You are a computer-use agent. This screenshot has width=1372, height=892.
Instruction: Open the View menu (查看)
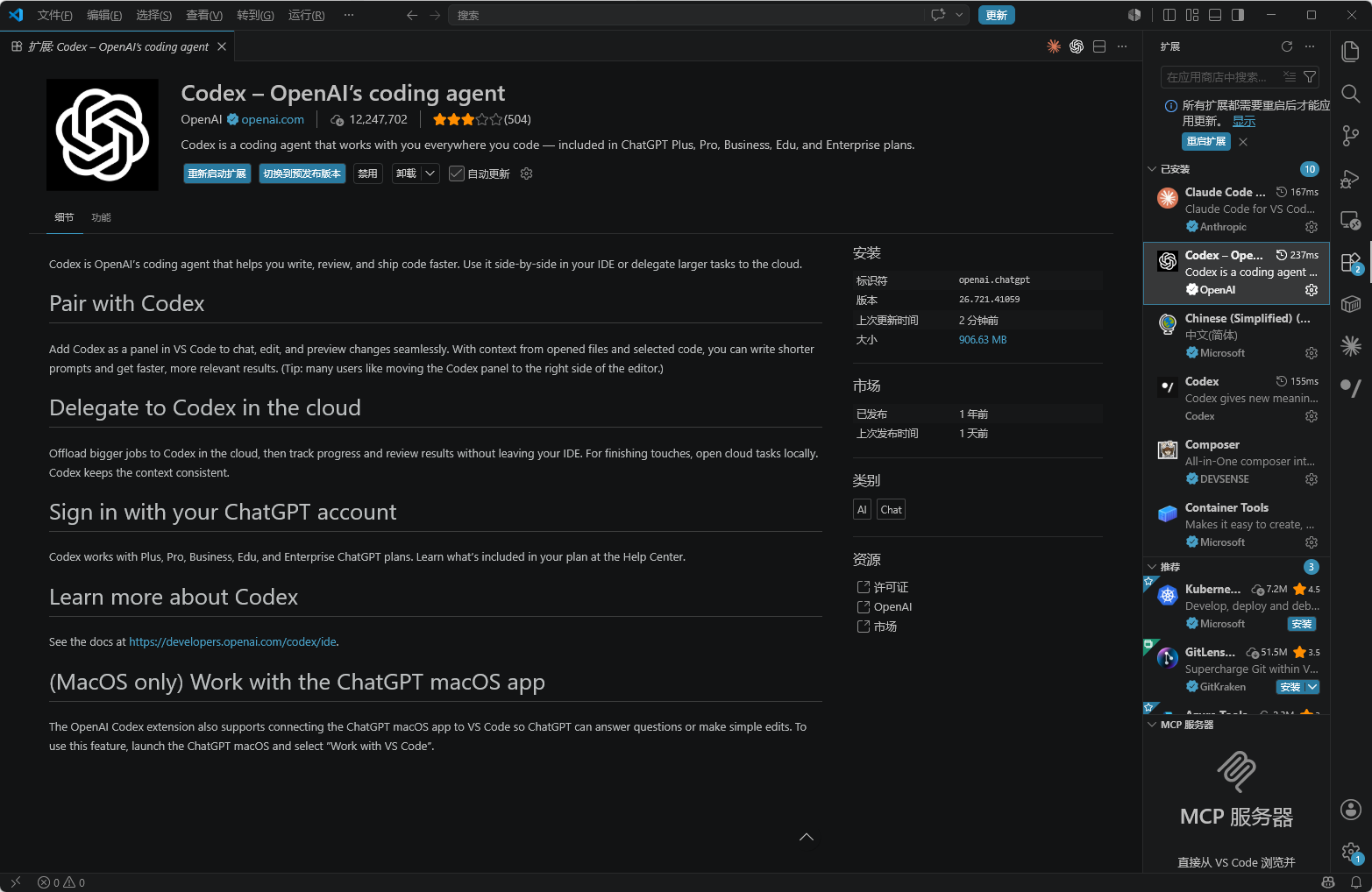(204, 15)
